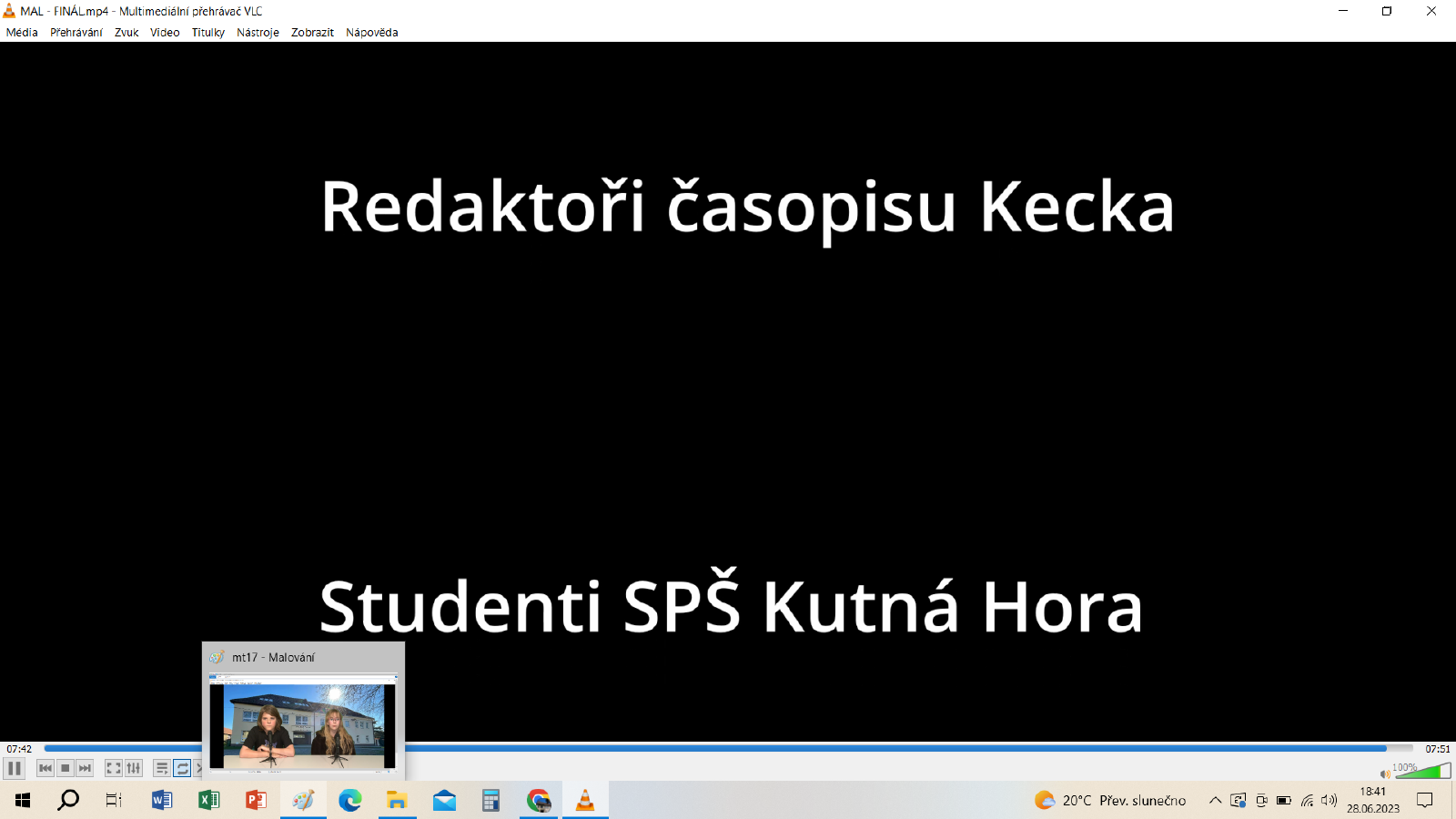Open the Média menu
Viewport: 1456px width, 819px height.
pyautogui.click(x=22, y=32)
